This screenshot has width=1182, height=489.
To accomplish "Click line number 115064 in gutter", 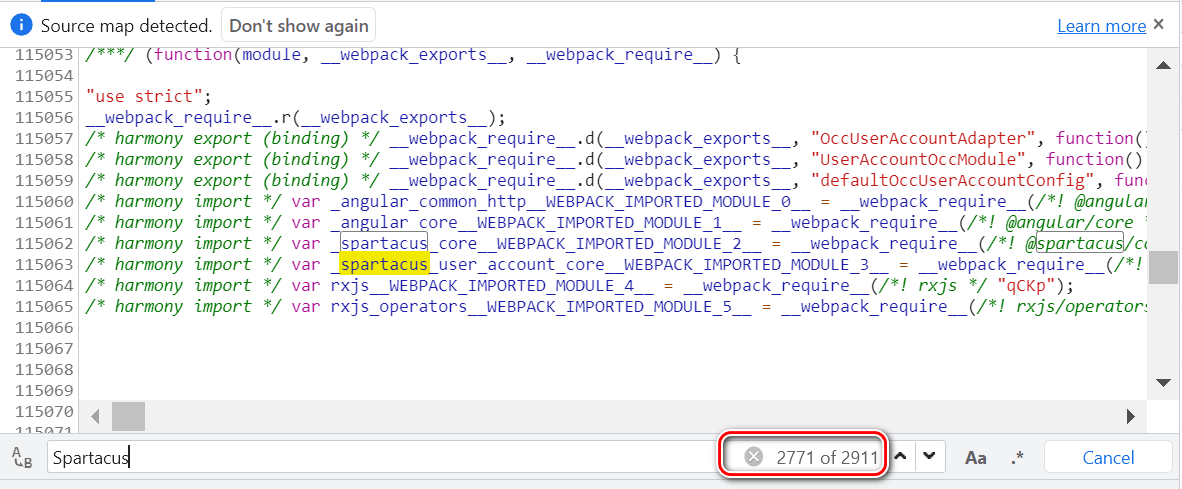I will click(x=44, y=286).
